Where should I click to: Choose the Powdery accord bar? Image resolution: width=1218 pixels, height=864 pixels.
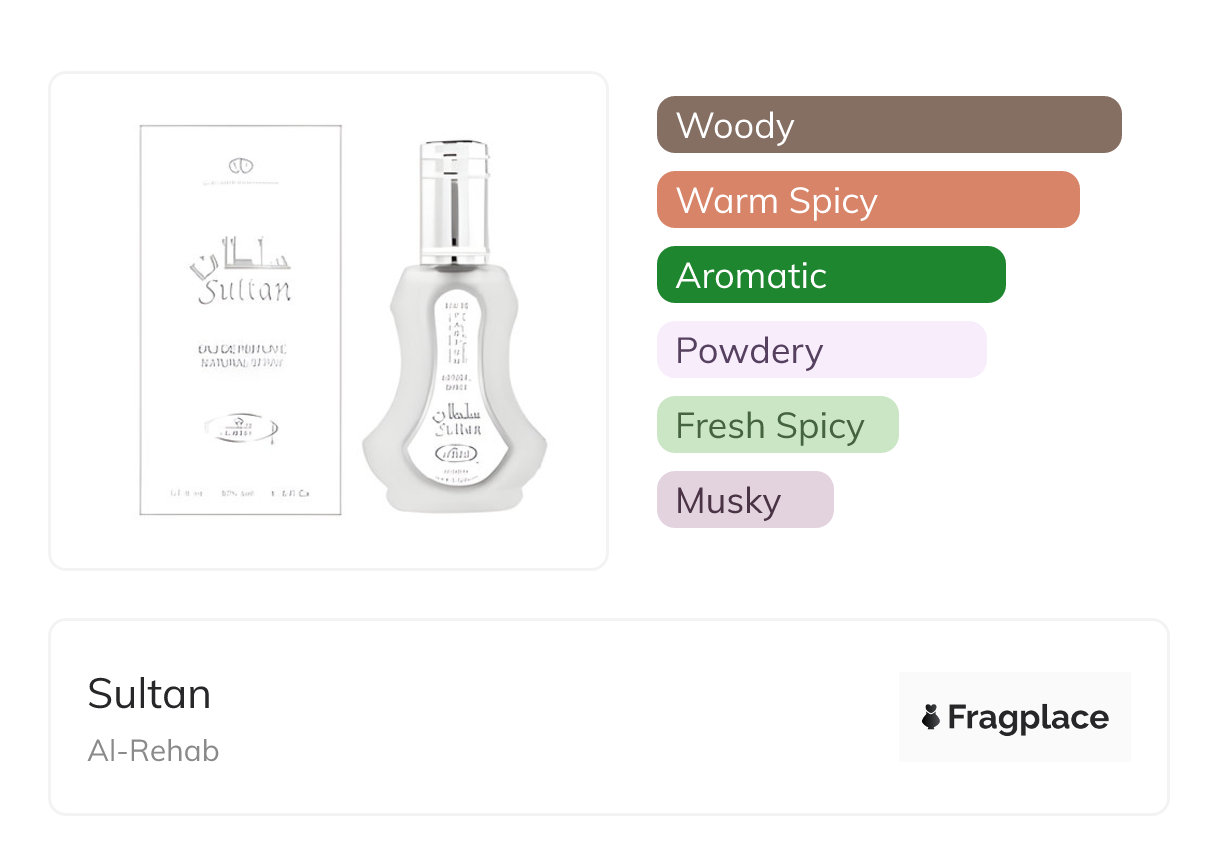[x=821, y=350]
